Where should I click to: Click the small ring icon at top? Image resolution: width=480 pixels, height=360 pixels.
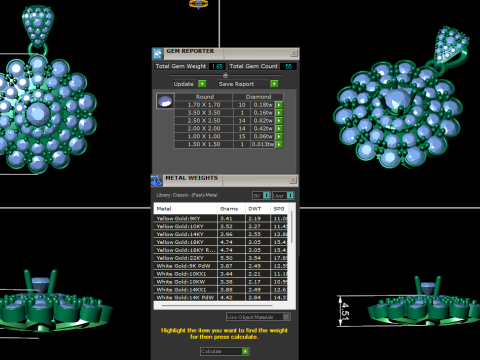[x=198, y=4]
